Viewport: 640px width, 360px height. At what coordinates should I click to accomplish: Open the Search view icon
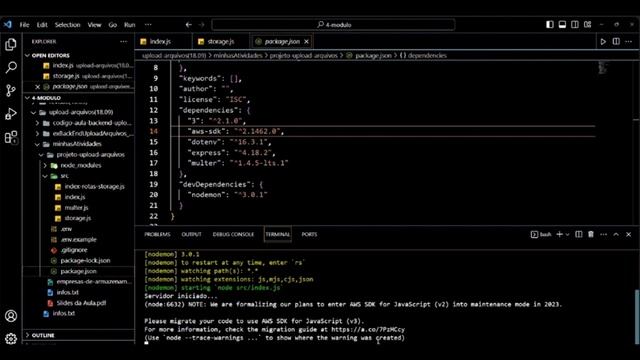[x=11, y=67]
